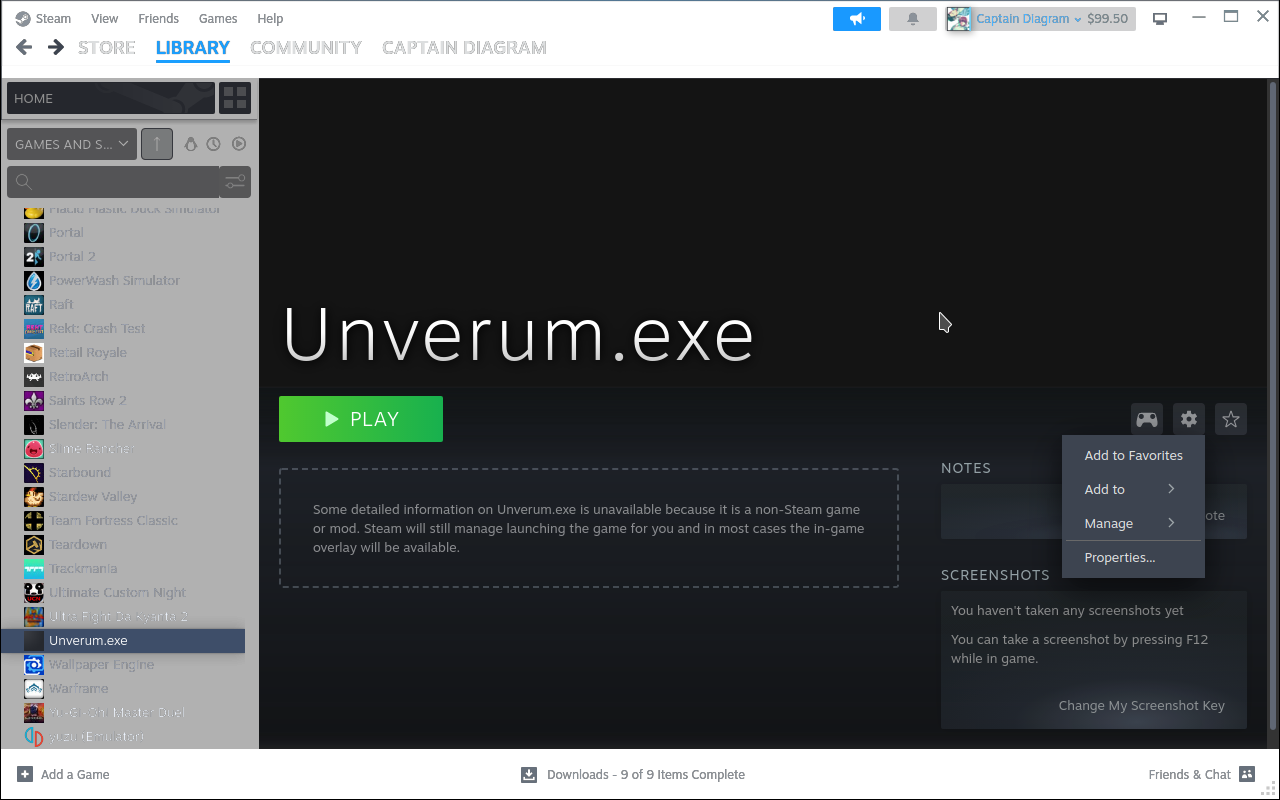Click the RetroArch game icon

coord(34,376)
